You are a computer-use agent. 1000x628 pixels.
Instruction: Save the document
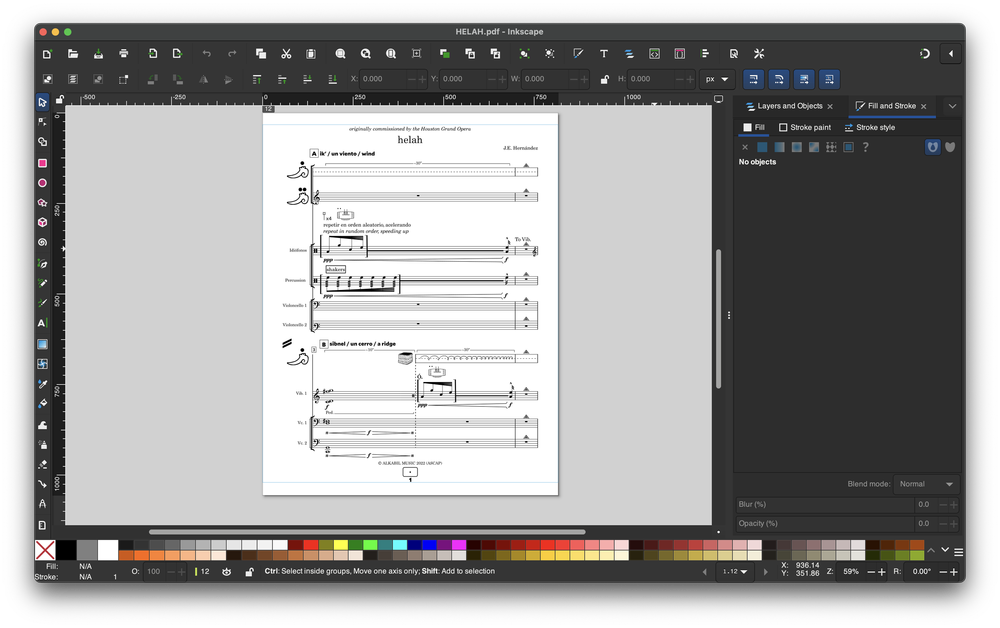click(x=98, y=54)
